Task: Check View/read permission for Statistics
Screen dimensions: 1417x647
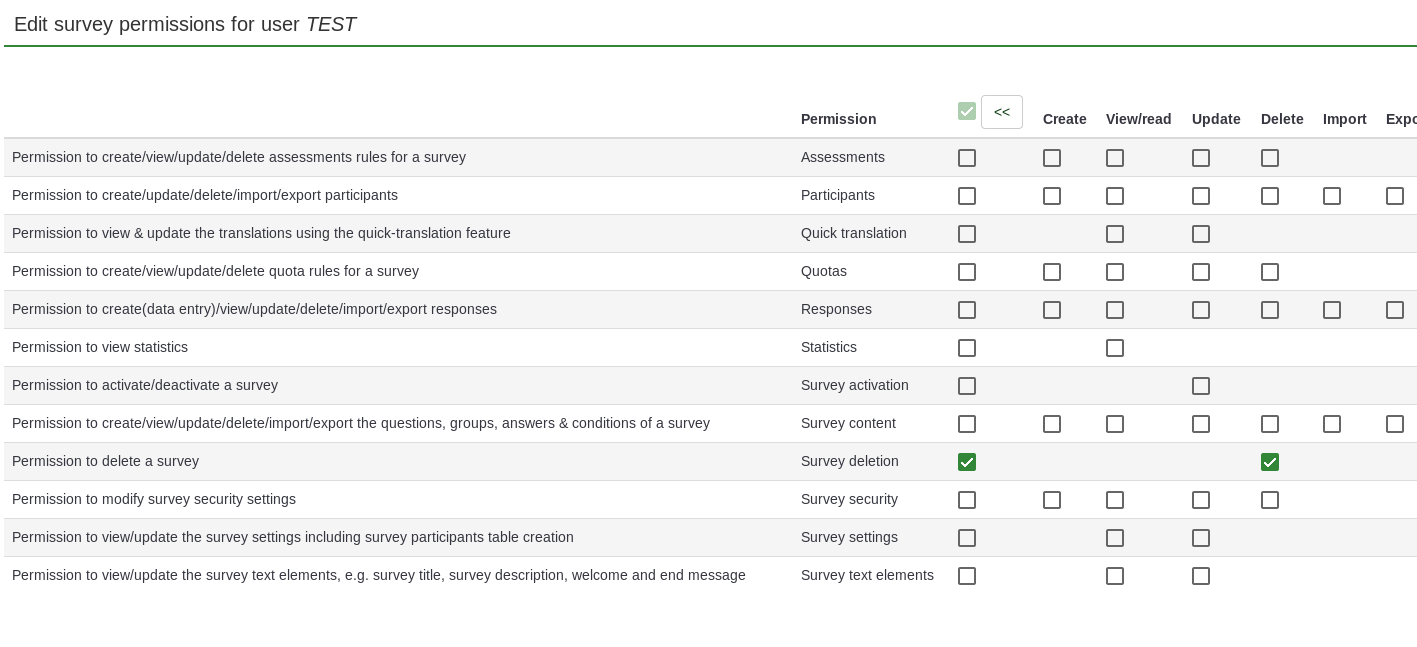Action: click(x=1115, y=348)
